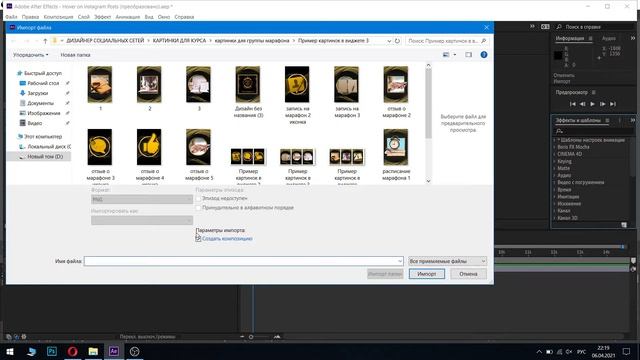Open the 'Композиция' menu
The image size is (640, 360).
58,17
